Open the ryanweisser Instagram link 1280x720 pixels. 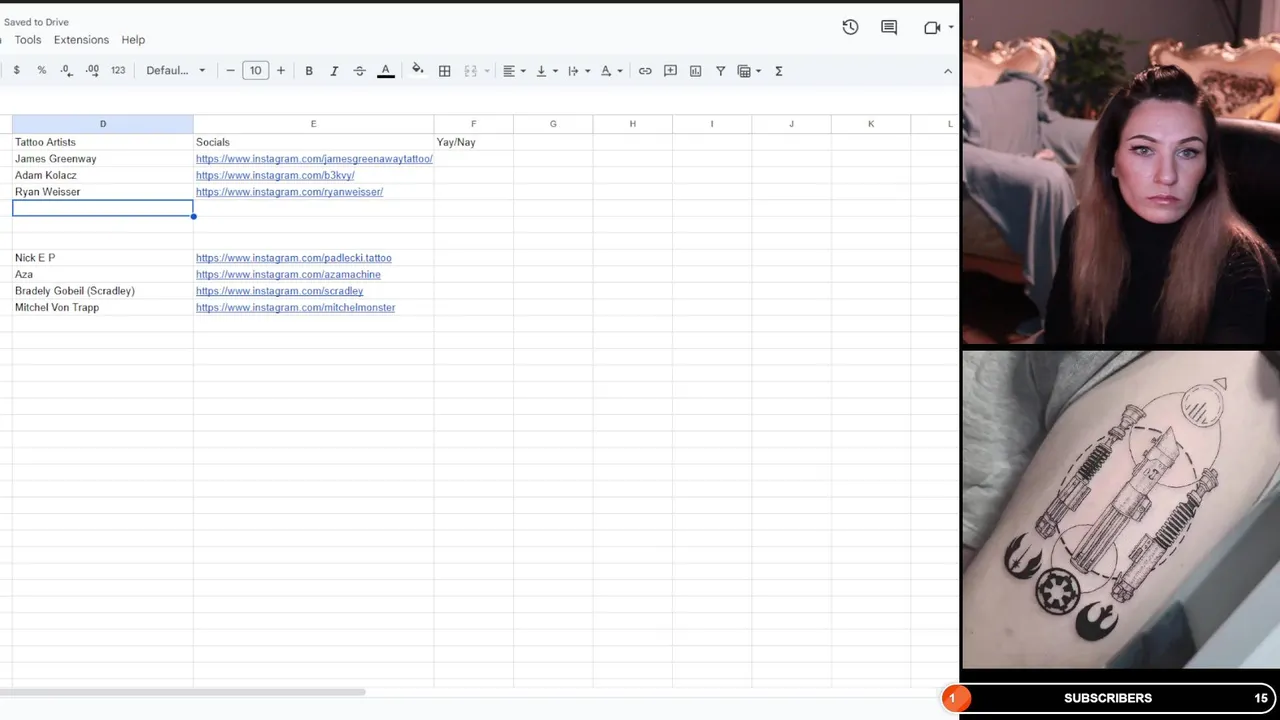(289, 192)
